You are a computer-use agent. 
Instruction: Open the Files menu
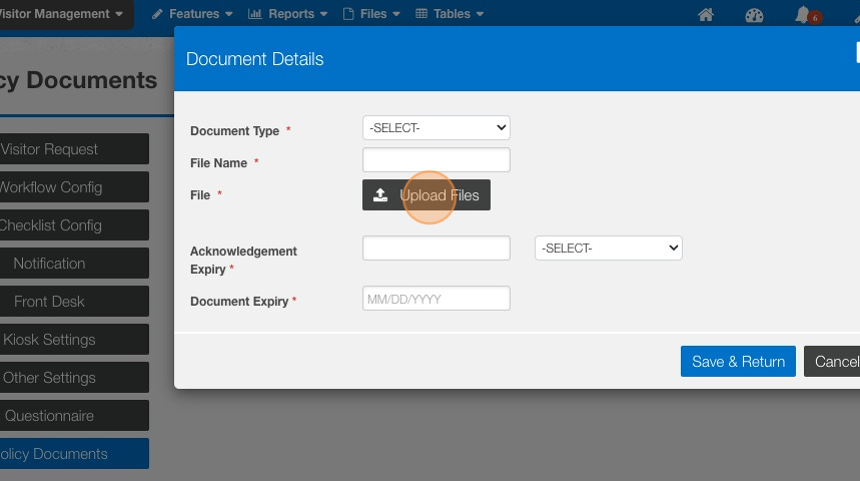(x=371, y=14)
